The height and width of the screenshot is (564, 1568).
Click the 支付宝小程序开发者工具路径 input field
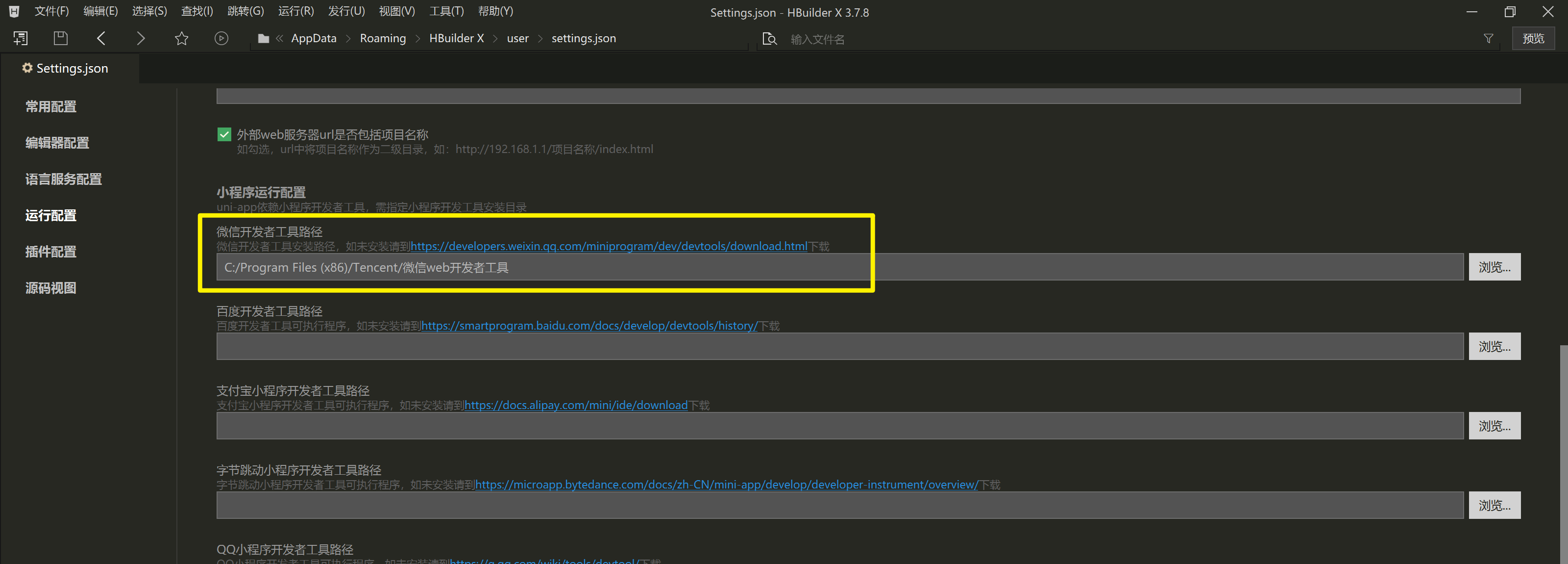840,426
